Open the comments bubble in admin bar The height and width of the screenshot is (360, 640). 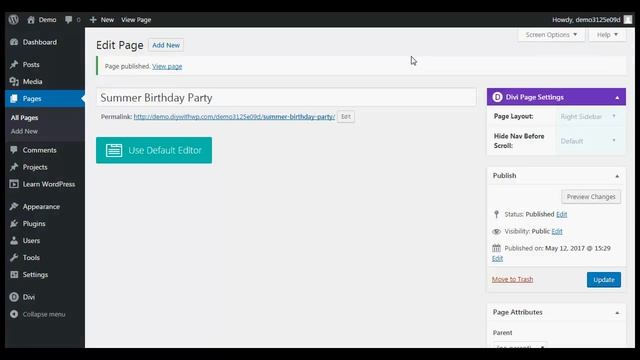69,20
